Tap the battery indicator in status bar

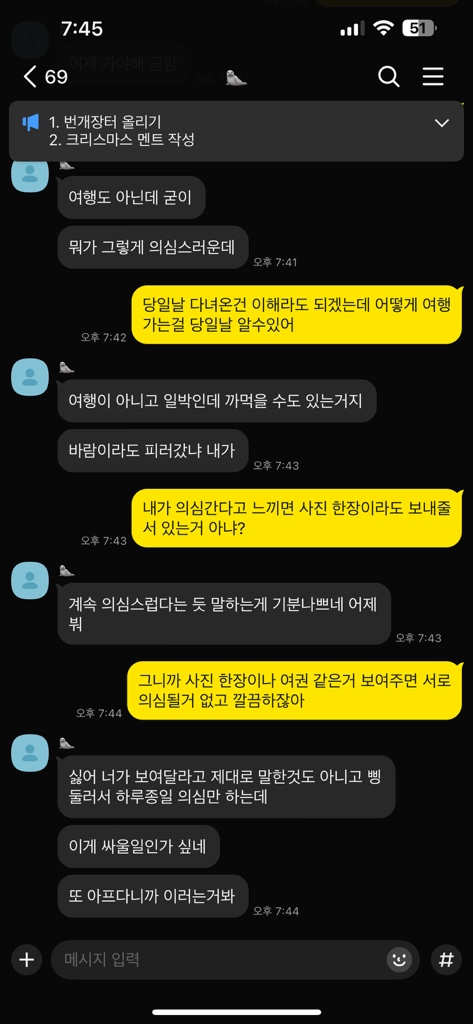tap(420, 29)
